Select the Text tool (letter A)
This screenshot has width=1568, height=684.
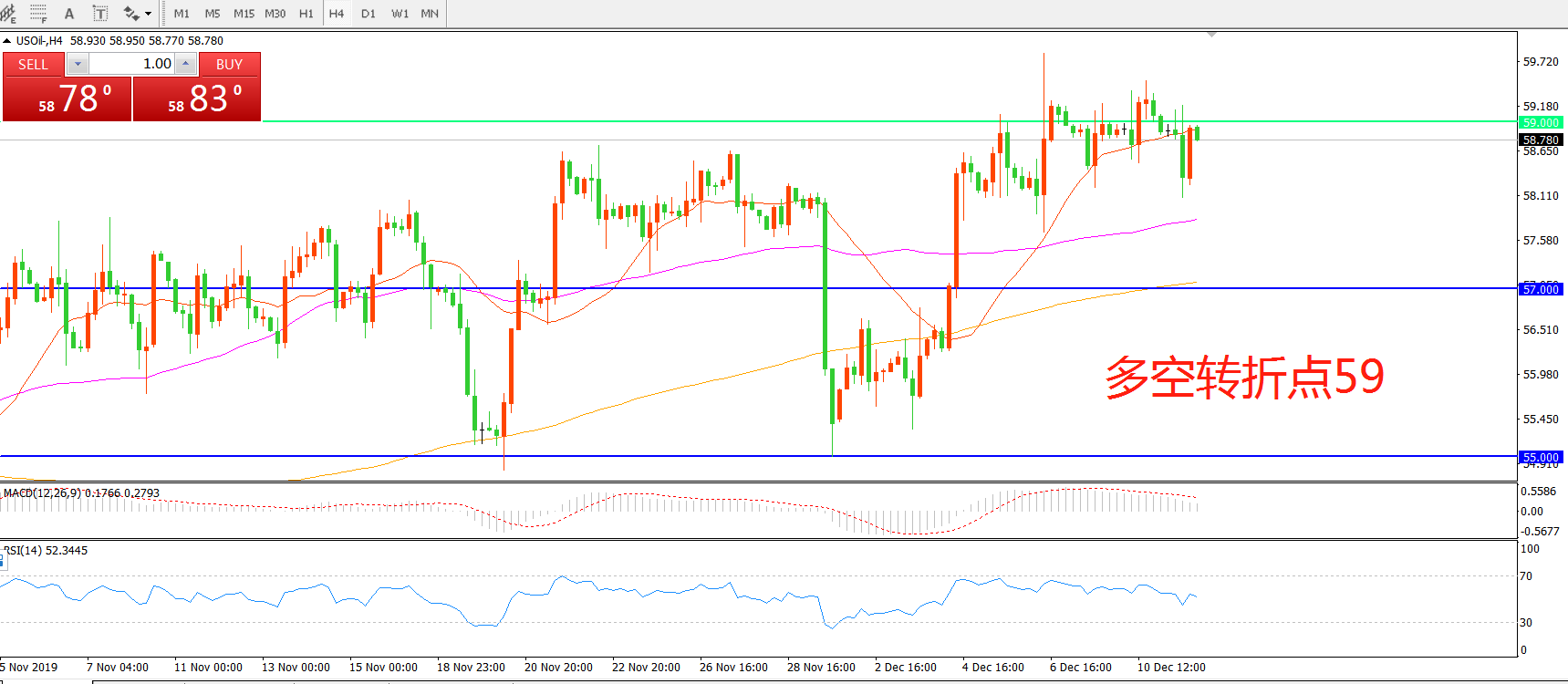click(69, 14)
